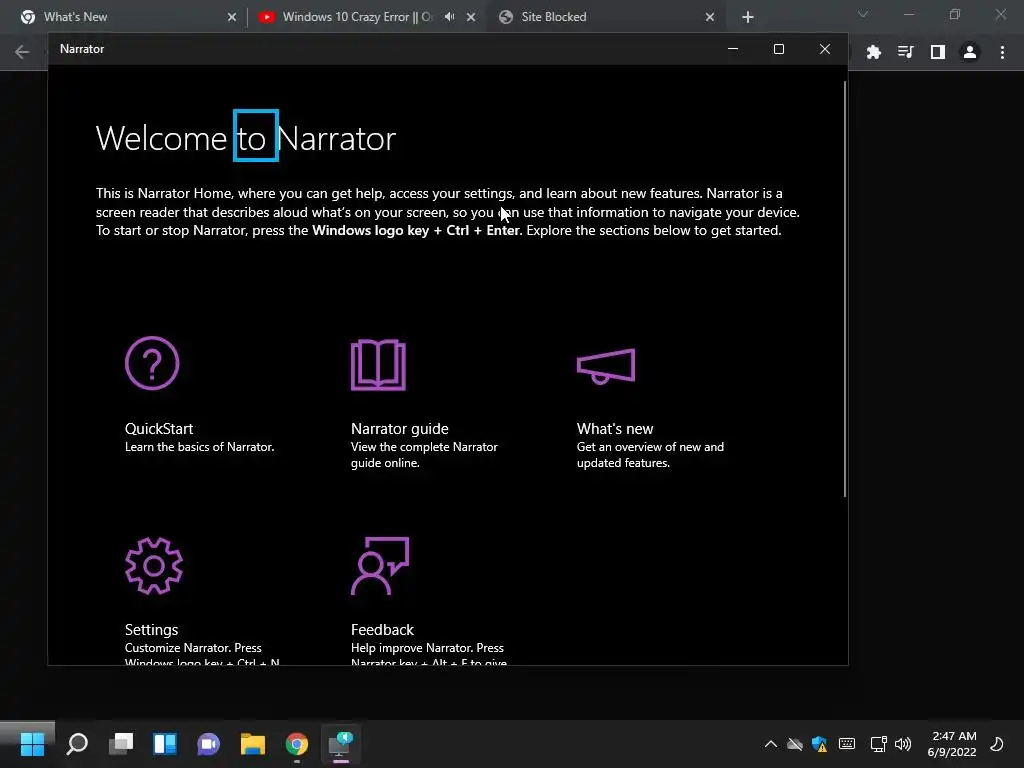Viewport: 1024px width, 768px height.
Task: Click the QuickStart title link
Action: (x=159, y=428)
